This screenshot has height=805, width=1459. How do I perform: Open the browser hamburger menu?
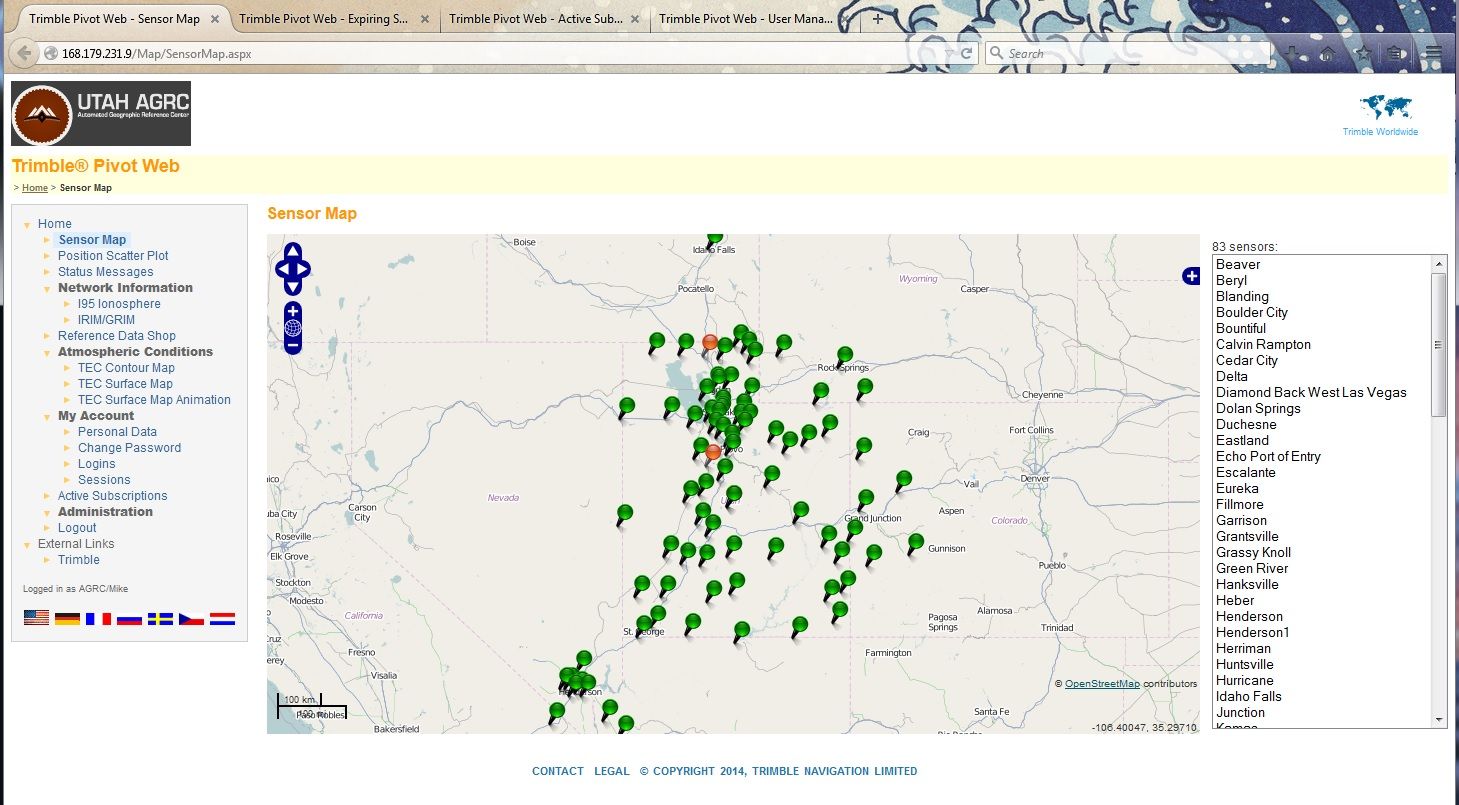[1434, 53]
